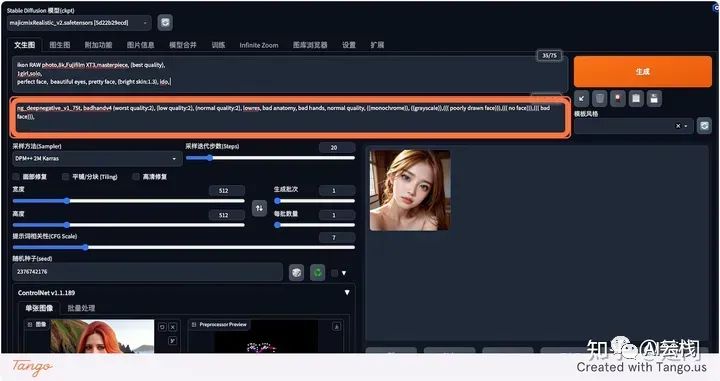This screenshot has height=381, width=720.
Task: Collapse the ControlNet v1.1.189 panel
Action: [x=347, y=292]
